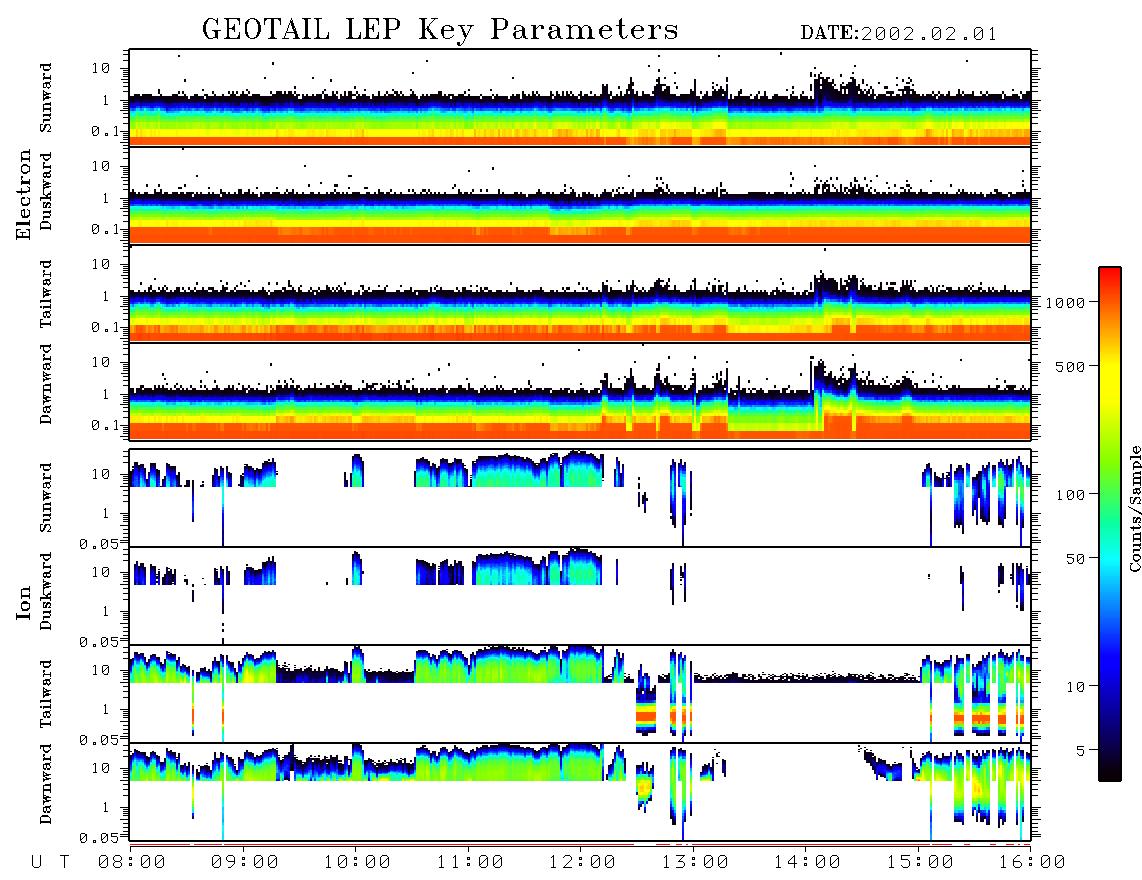Click the dark bottom of the colorbar
Screen dimensions: 1142x880
(1110, 765)
